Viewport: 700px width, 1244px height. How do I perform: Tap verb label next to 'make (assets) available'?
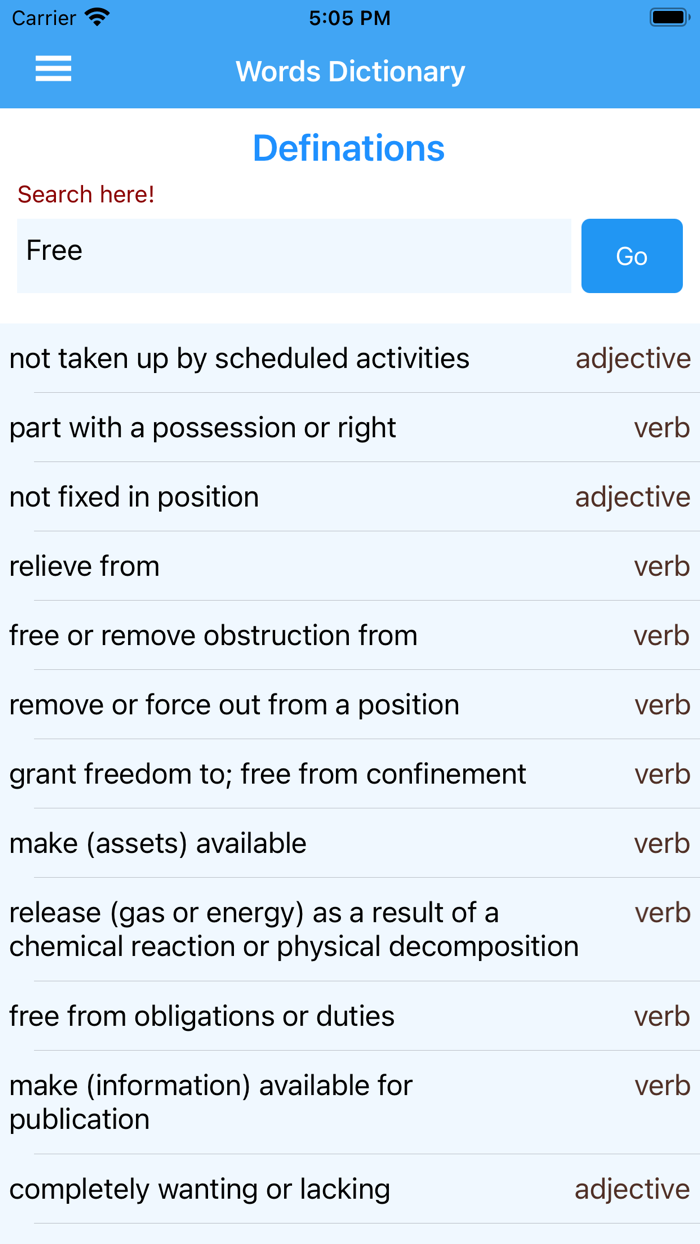point(661,843)
